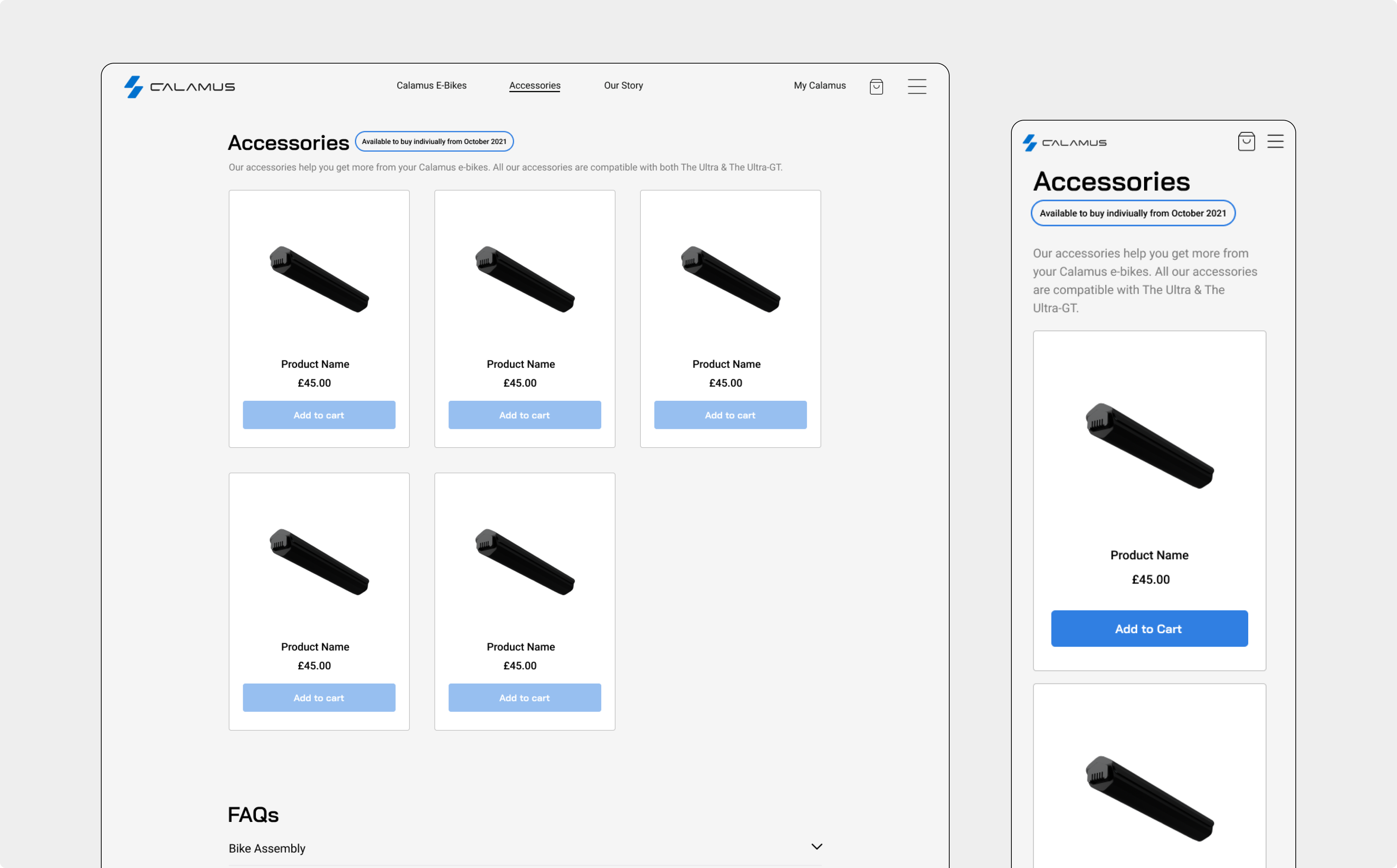Open the Our Story nav link
This screenshot has height=868, width=1397.
click(x=623, y=85)
